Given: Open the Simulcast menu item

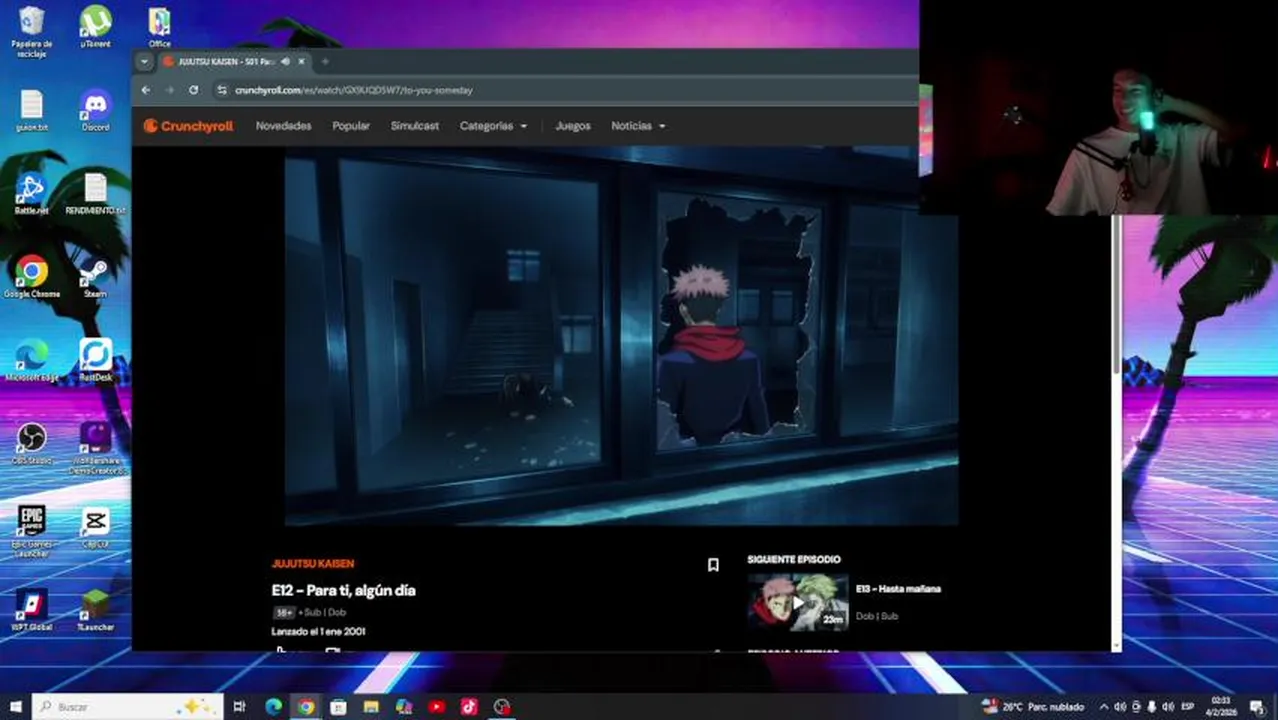Looking at the screenshot, I should click(415, 126).
